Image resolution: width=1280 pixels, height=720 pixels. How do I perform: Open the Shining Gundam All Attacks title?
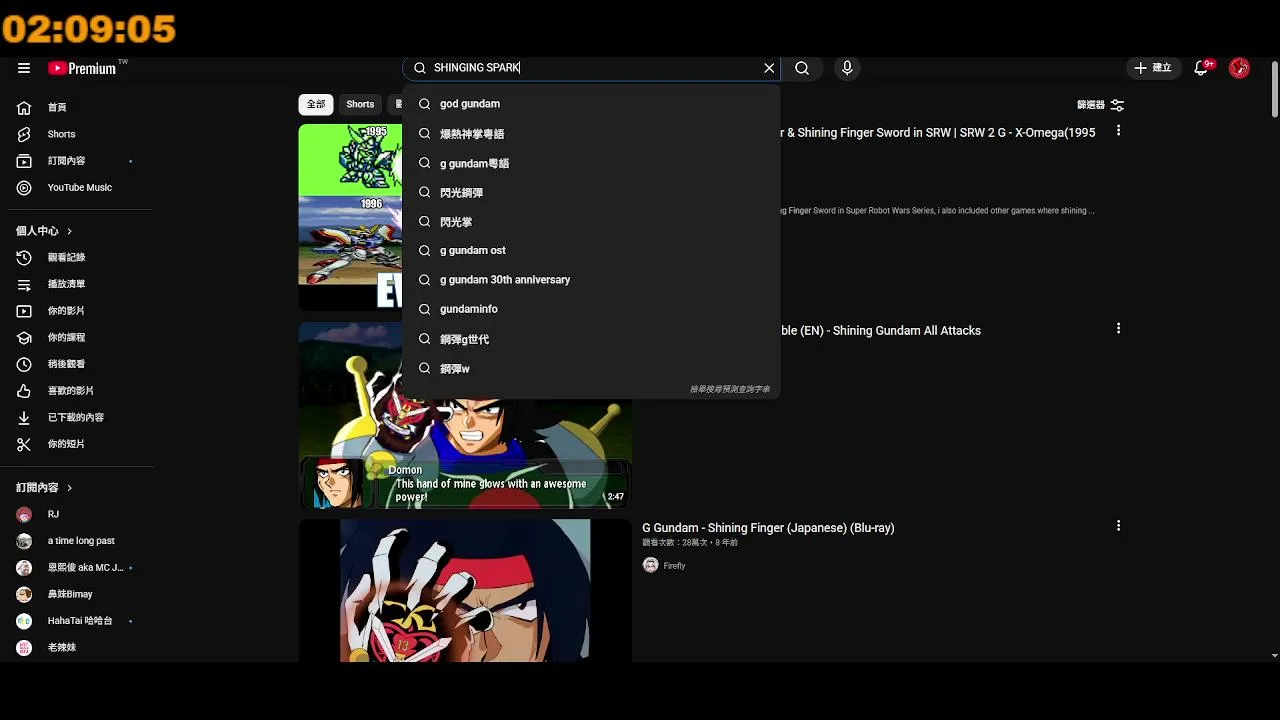(x=881, y=330)
